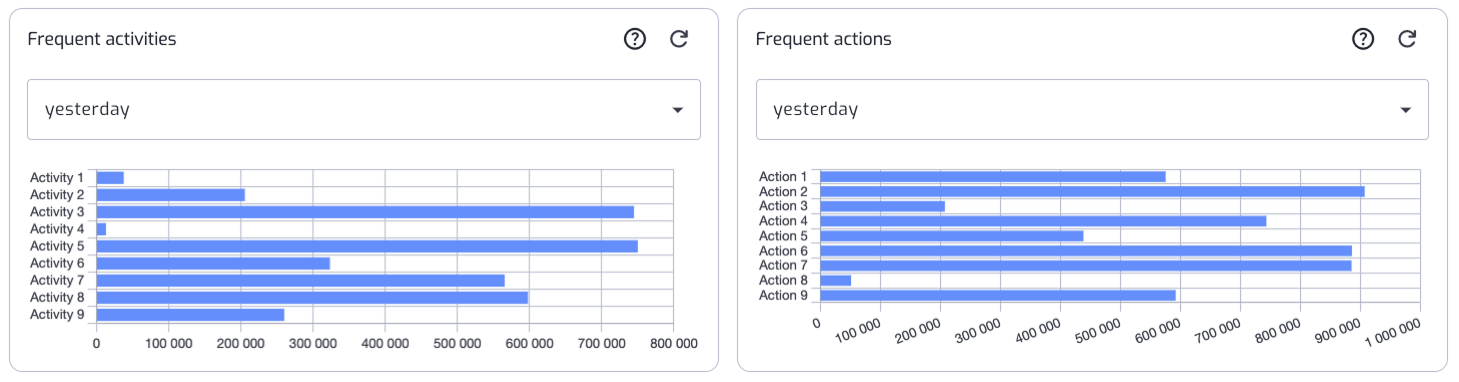Image resolution: width=1459 pixels, height=382 pixels.
Task: Select the Action 6 bar
Action: click(x=1086, y=251)
